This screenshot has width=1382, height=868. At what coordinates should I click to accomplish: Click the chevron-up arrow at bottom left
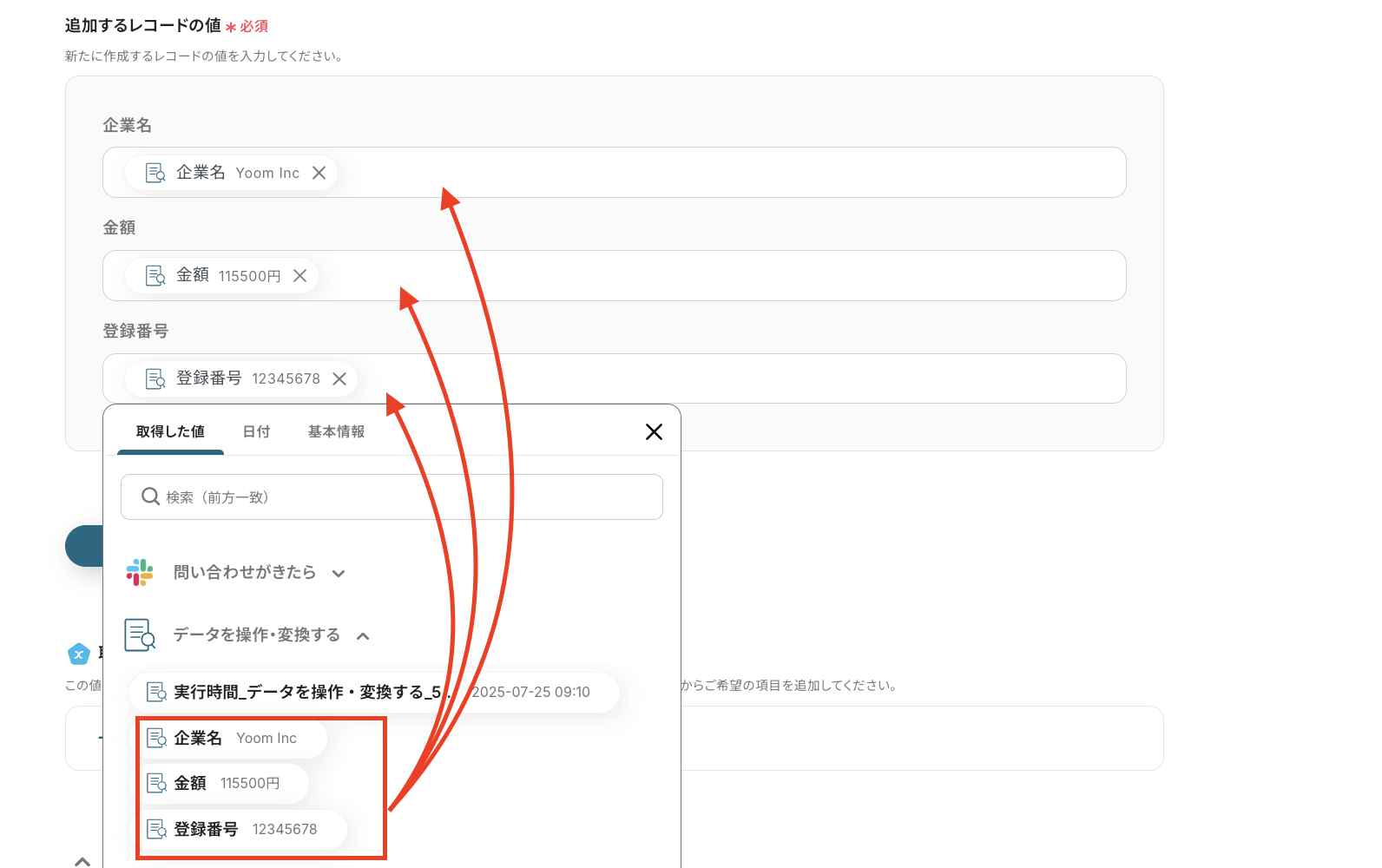point(82,861)
